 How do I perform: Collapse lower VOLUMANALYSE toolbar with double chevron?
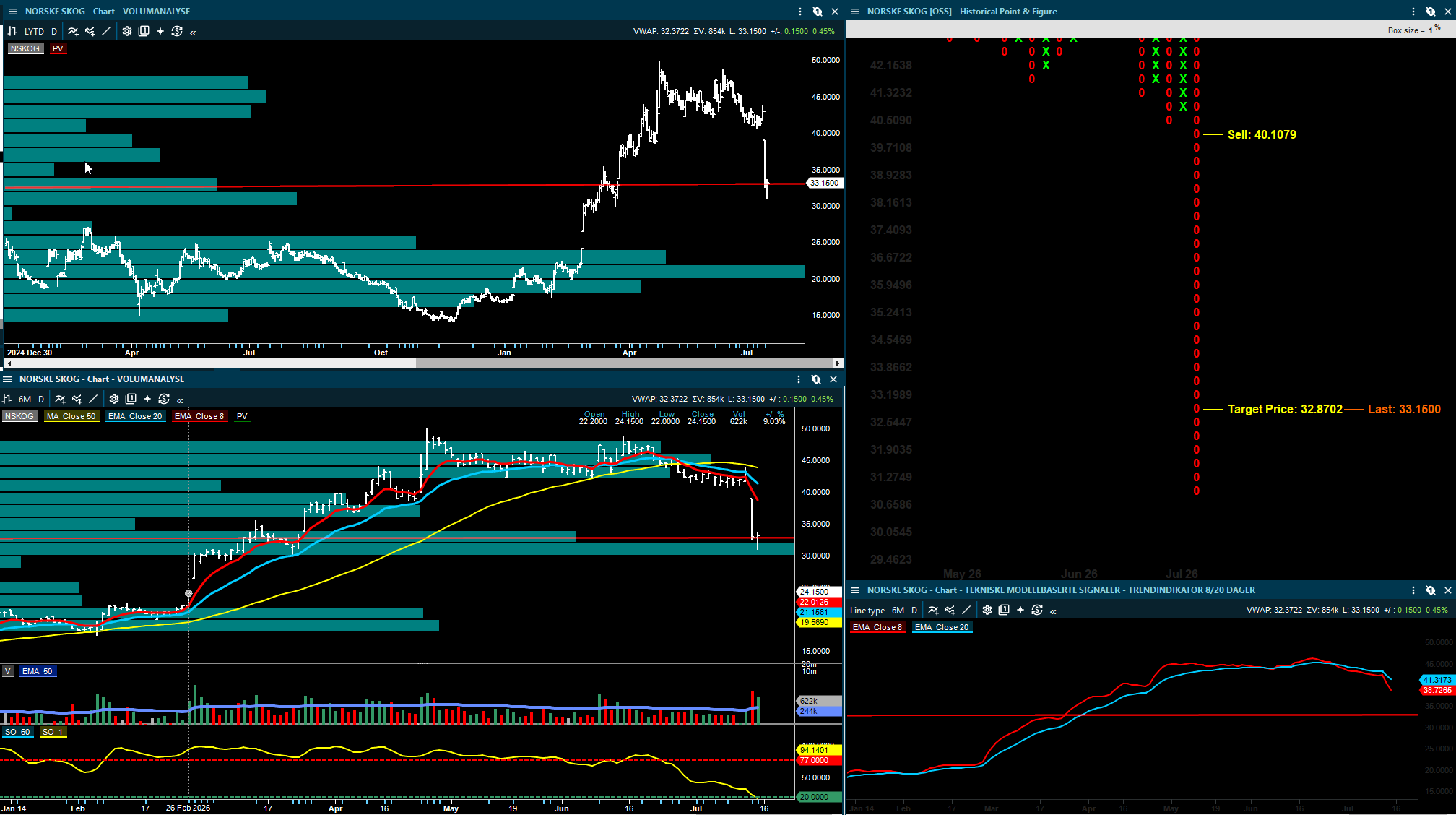tap(180, 400)
